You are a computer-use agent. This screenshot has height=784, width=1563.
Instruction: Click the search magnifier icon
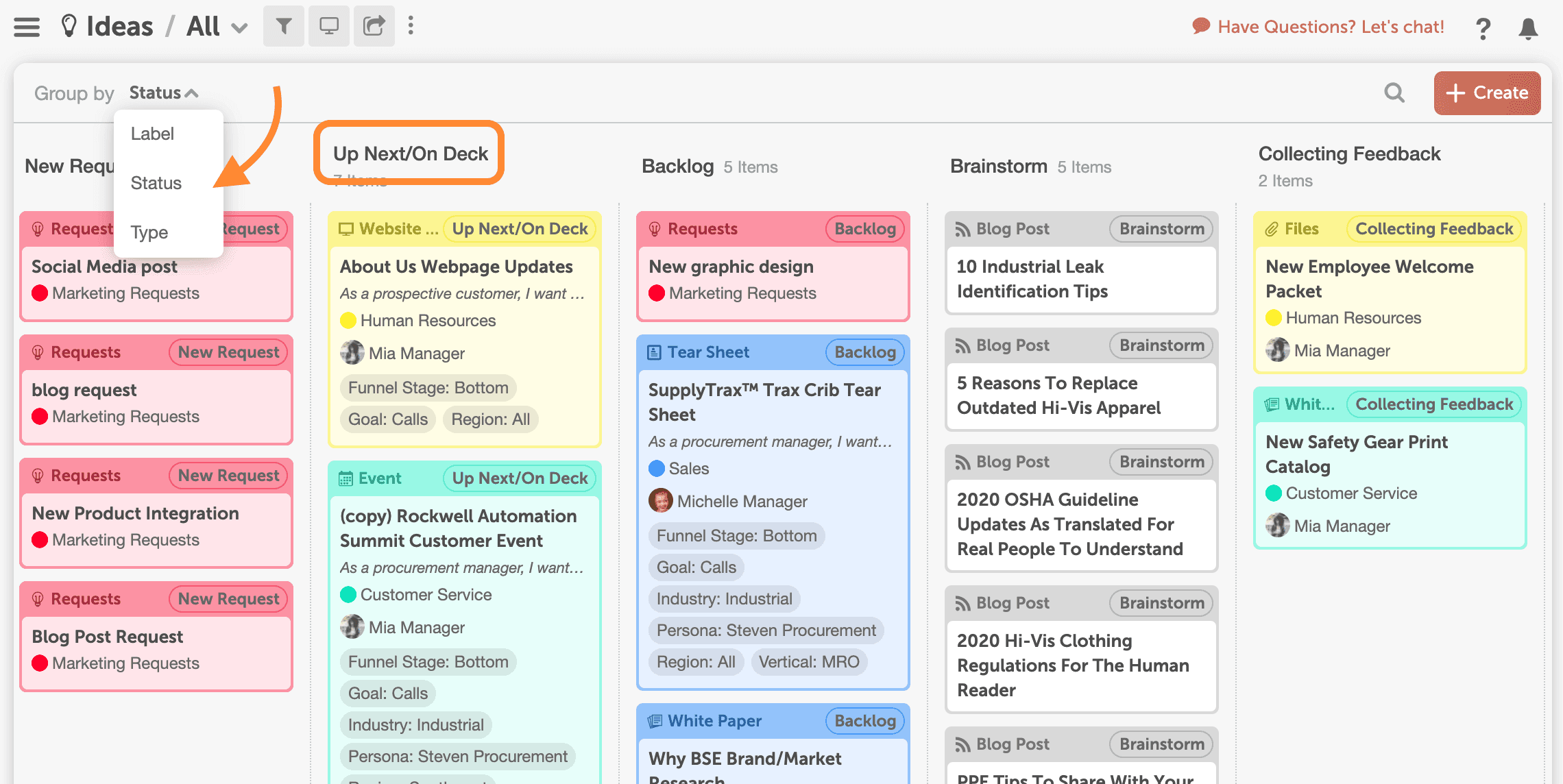click(x=1394, y=93)
